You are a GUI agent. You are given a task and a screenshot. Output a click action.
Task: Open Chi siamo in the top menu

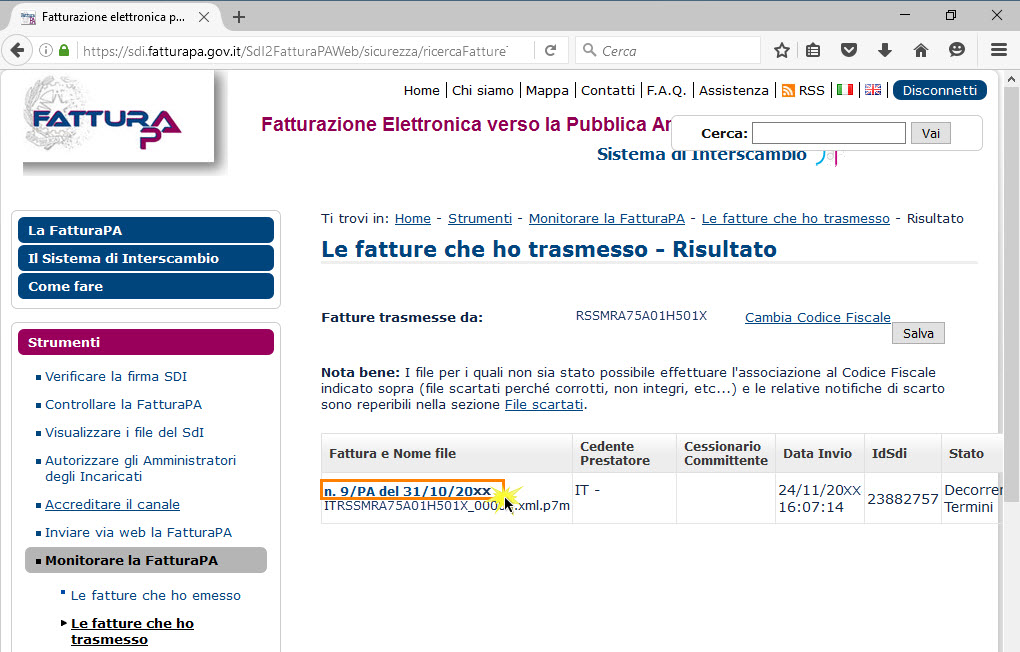pyautogui.click(x=483, y=90)
